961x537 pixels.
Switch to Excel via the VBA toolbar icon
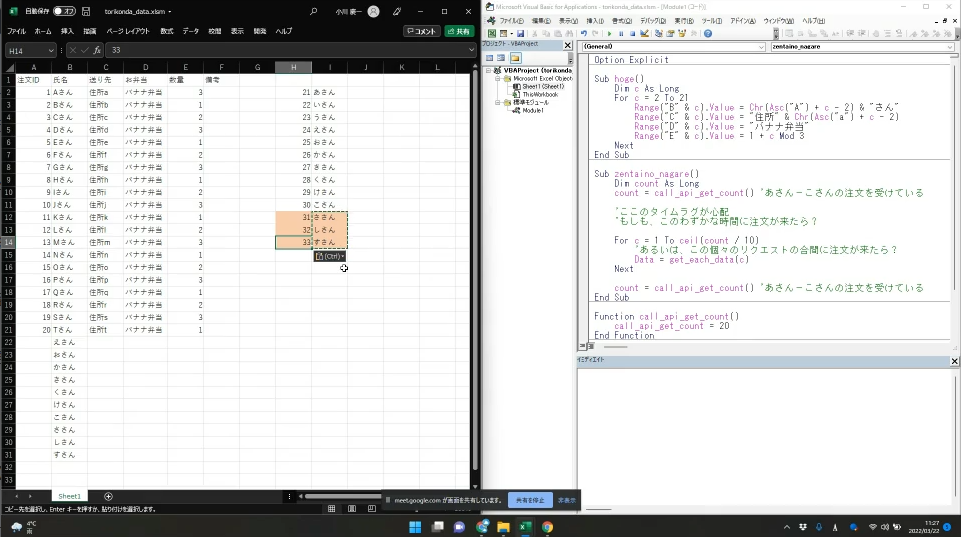pyautogui.click(x=492, y=33)
